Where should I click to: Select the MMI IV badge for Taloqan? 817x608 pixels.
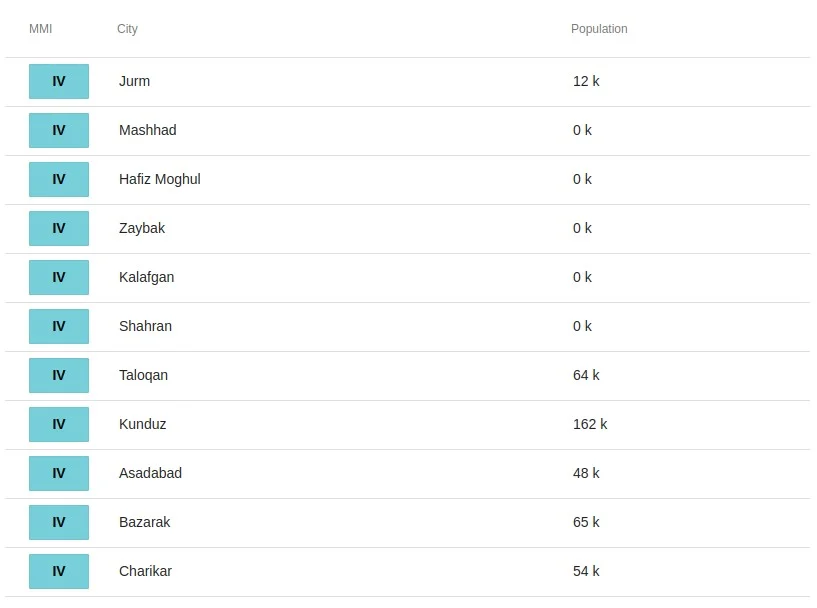click(x=59, y=375)
